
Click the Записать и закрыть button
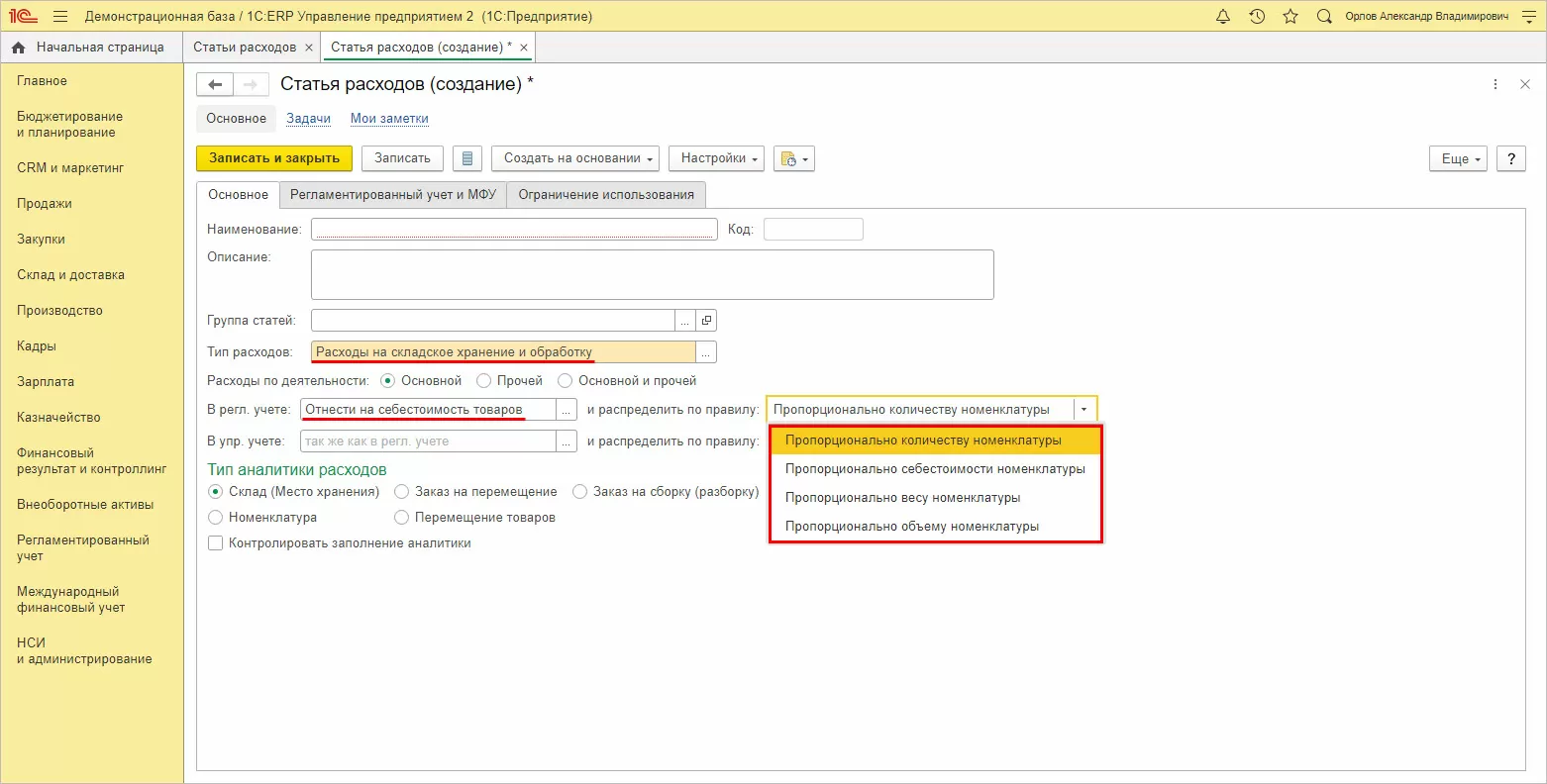tap(274, 158)
